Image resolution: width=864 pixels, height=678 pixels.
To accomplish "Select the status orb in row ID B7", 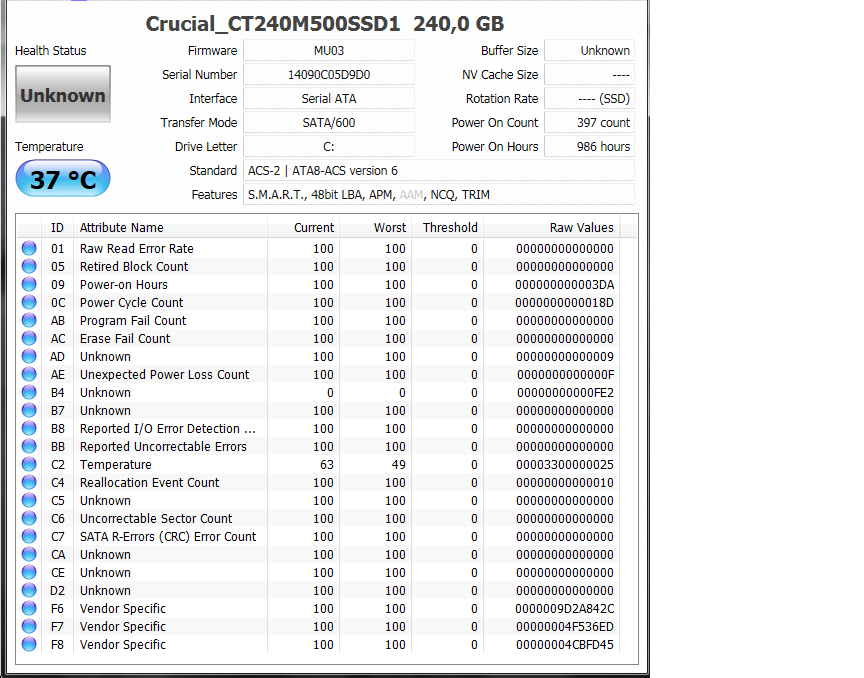I will 29,411.
